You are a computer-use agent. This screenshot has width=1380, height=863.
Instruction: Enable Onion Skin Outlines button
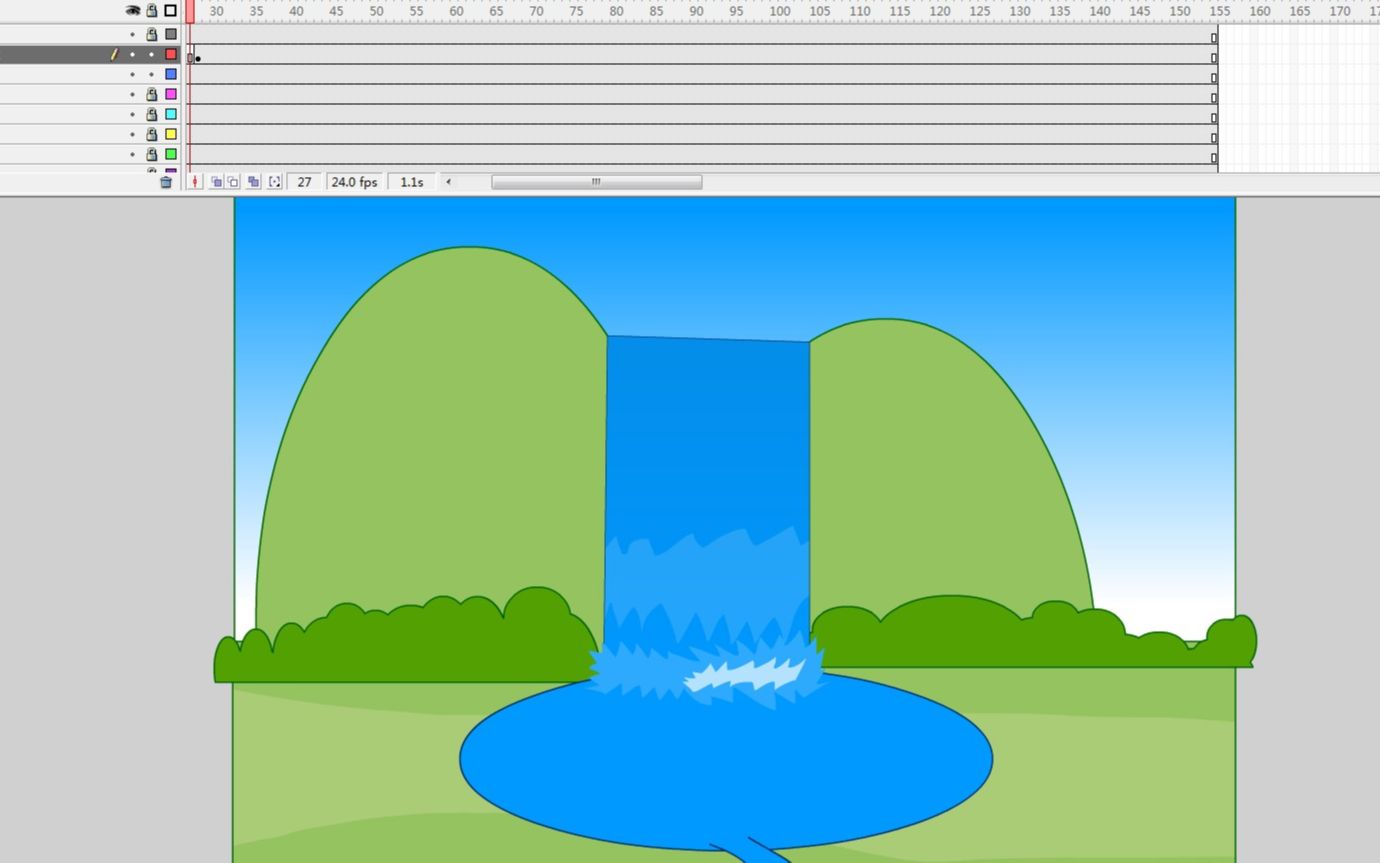[233, 182]
